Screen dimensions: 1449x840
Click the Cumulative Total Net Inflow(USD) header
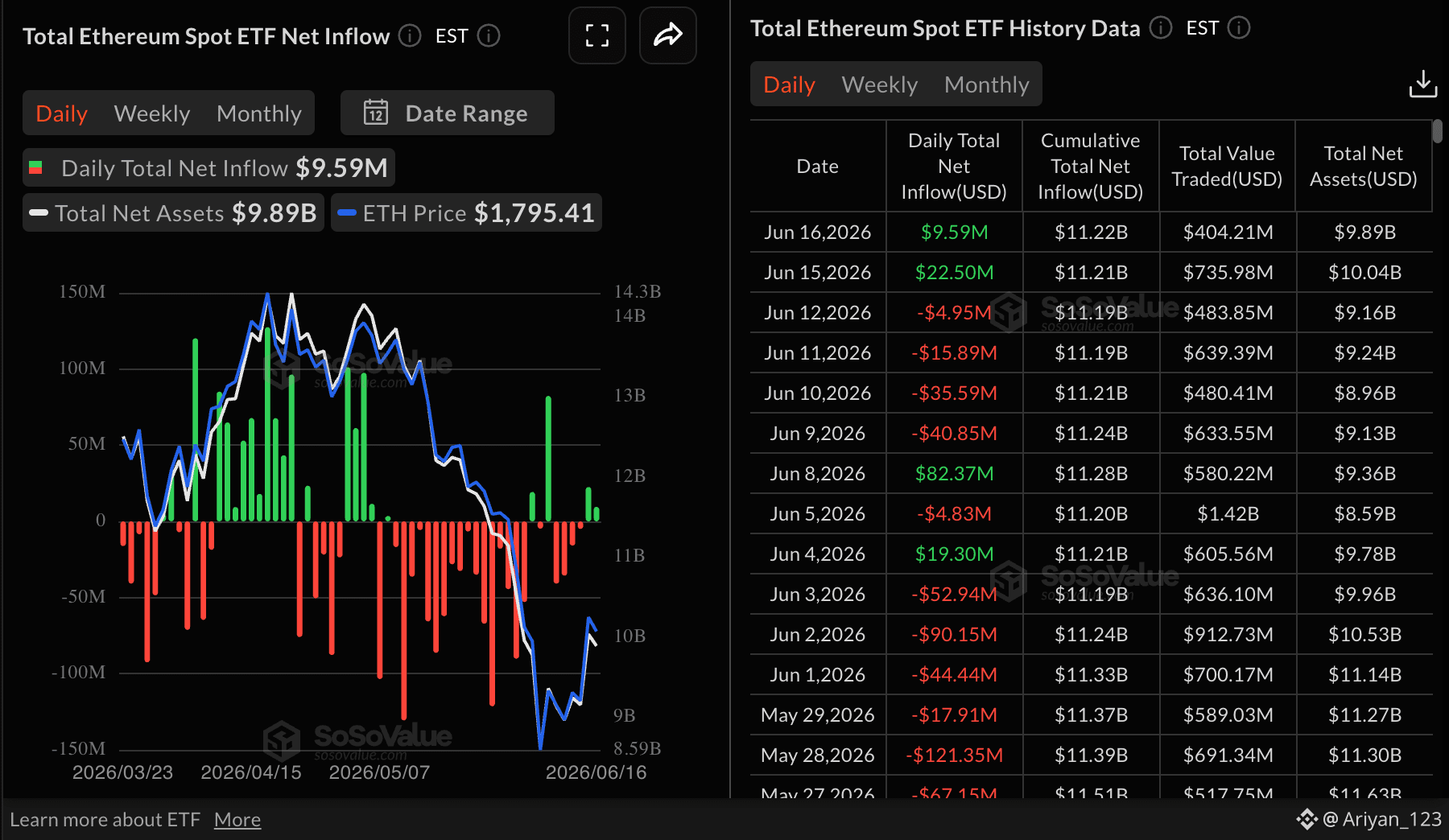click(1091, 167)
